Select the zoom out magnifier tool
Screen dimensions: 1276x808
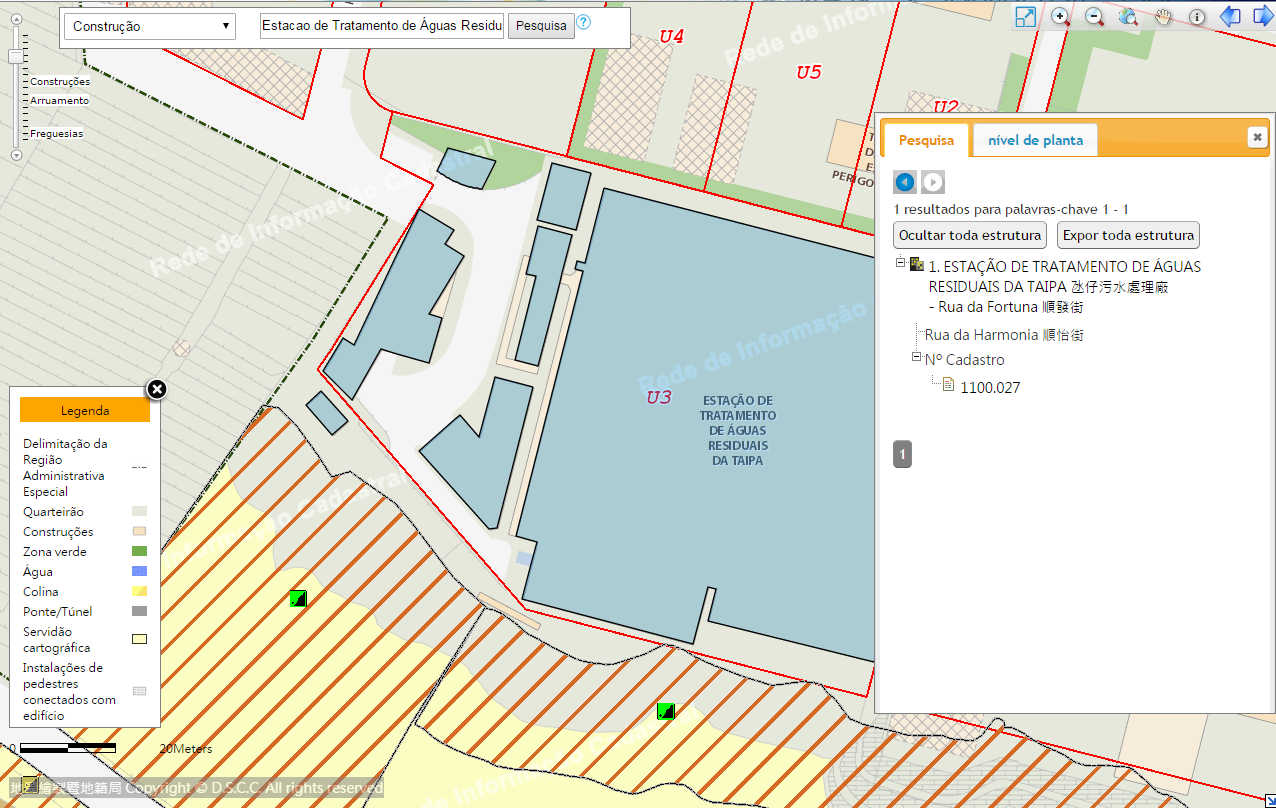coord(1094,17)
